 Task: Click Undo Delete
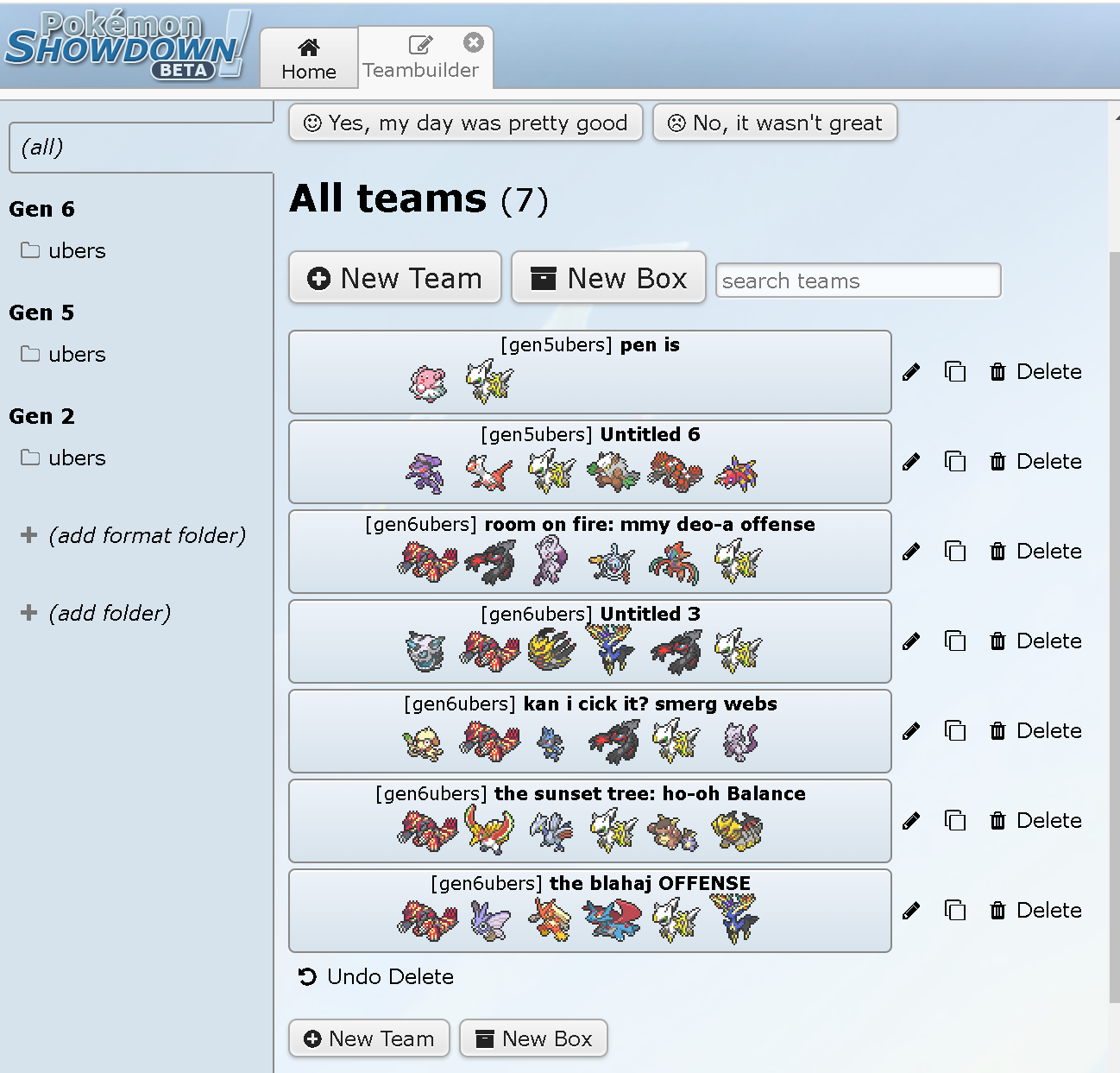[376, 976]
